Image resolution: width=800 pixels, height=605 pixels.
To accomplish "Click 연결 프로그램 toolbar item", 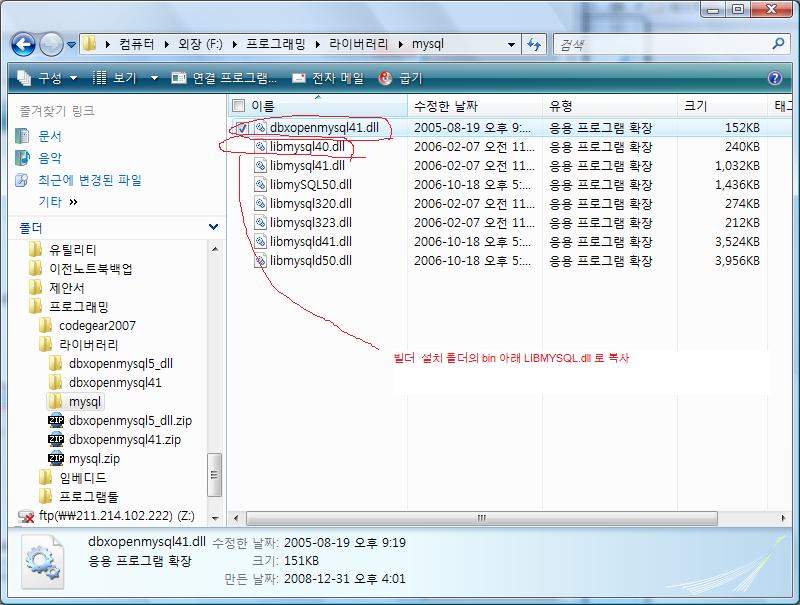I will (224, 78).
